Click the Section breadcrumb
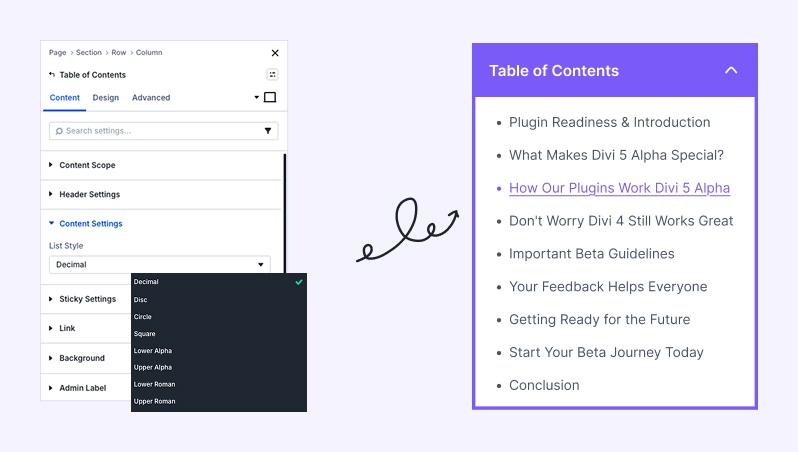The width and height of the screenshot is (798, 452). (x=89, y=53)
